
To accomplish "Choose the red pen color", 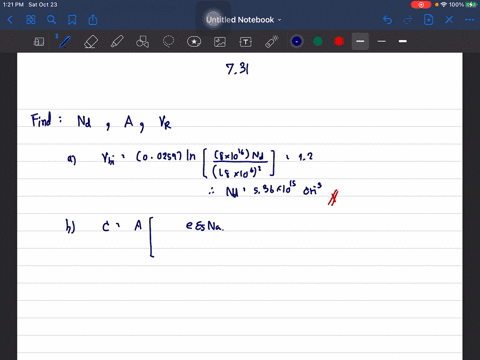I will pyautogui.click(x=339, y=41).
